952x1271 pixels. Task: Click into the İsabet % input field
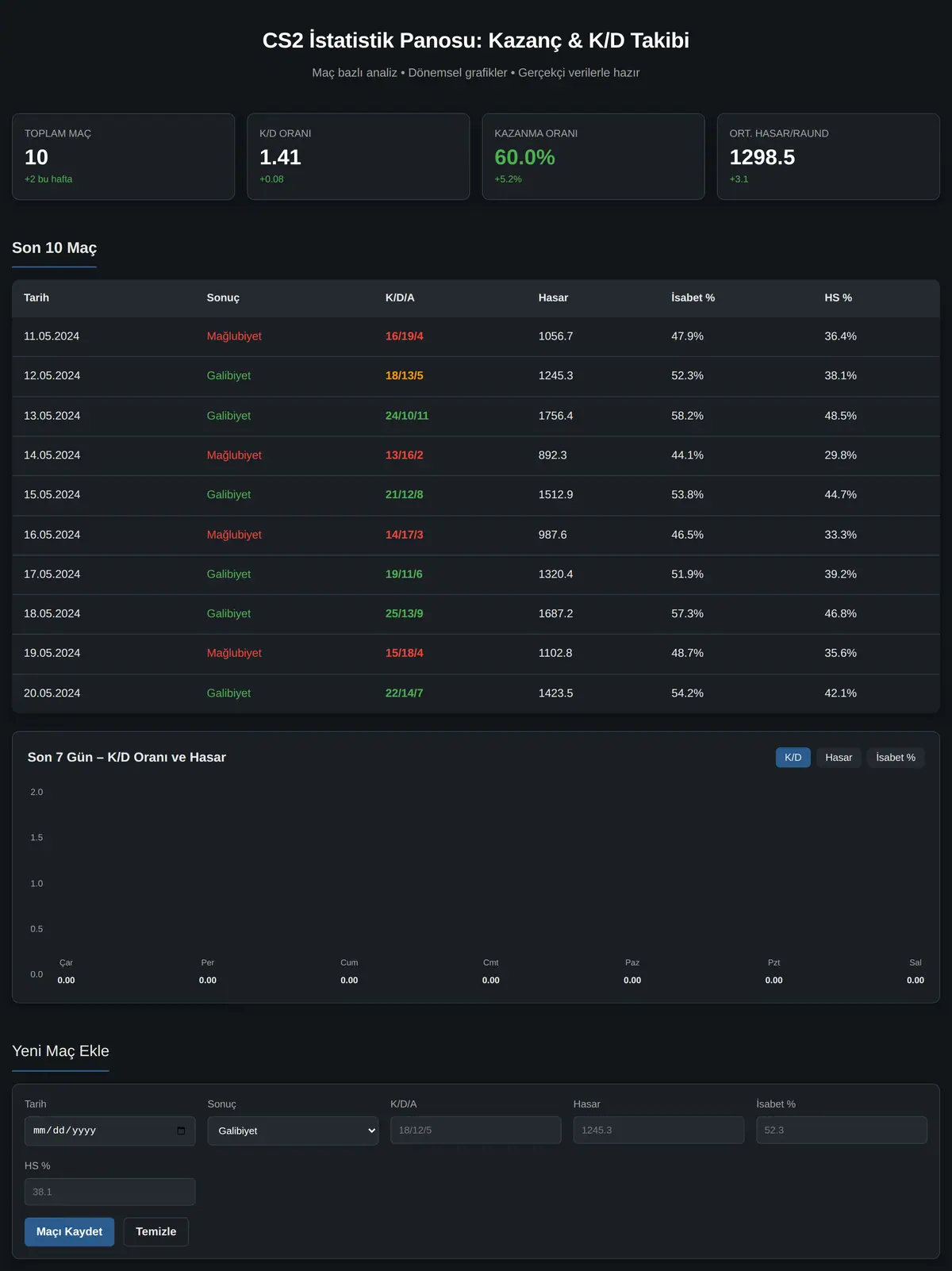pyautogui.click(x=842, y=1130)
